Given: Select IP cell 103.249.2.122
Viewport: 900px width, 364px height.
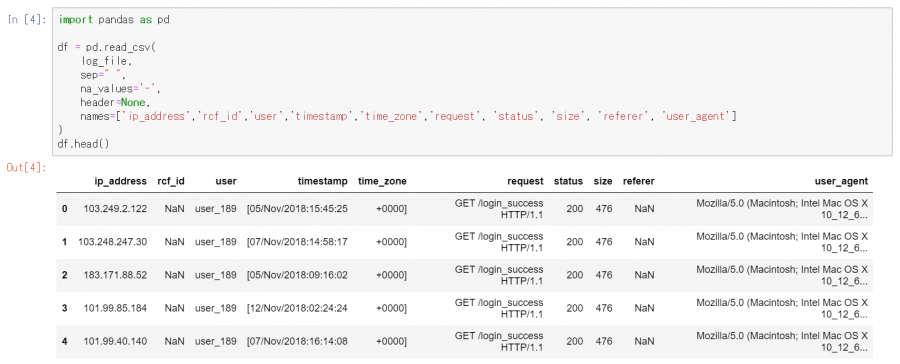Looking at the screenshot, I should pyautogui.click(x=115, y=209).
